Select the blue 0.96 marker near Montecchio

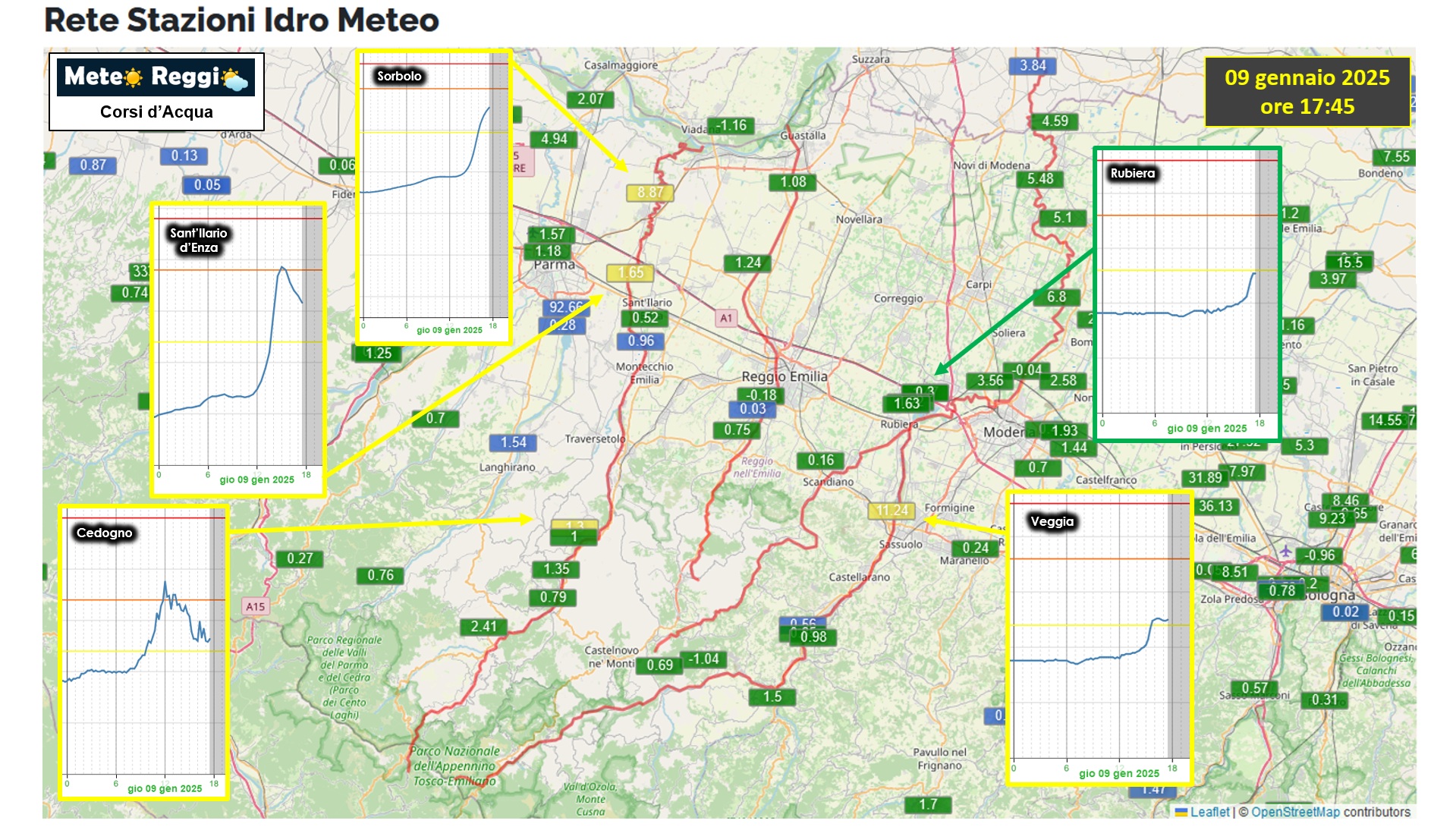click(x=640, y=341)
